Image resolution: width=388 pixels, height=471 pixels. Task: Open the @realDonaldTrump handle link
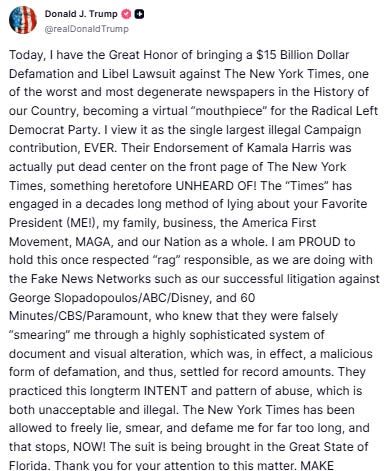[86, 29]
